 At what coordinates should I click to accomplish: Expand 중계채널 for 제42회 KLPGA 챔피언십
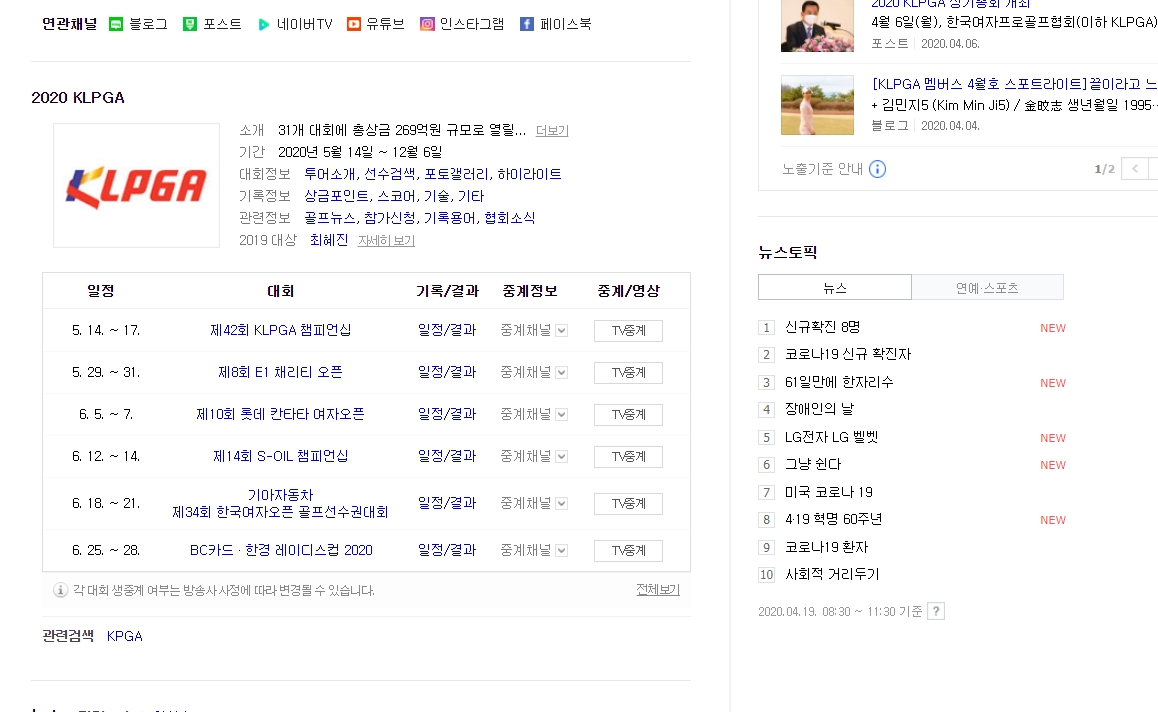[561, 331]
